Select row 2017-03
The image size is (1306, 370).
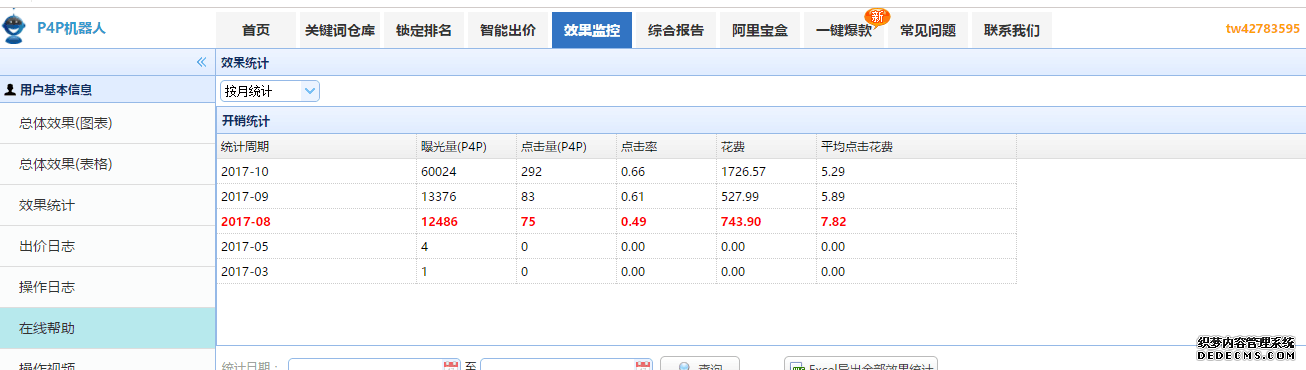point(617,271)
